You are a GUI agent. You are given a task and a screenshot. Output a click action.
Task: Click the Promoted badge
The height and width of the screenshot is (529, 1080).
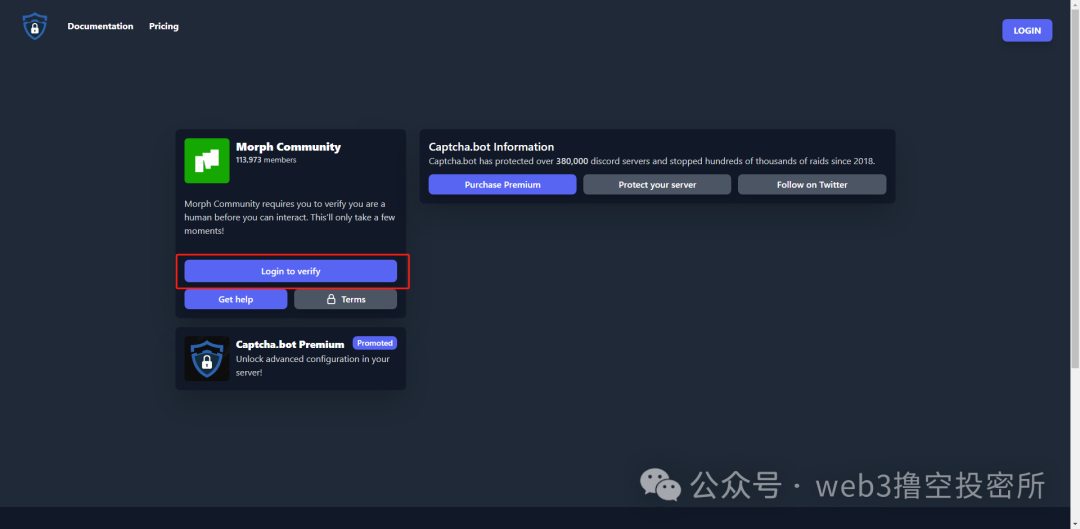point(375,343)
